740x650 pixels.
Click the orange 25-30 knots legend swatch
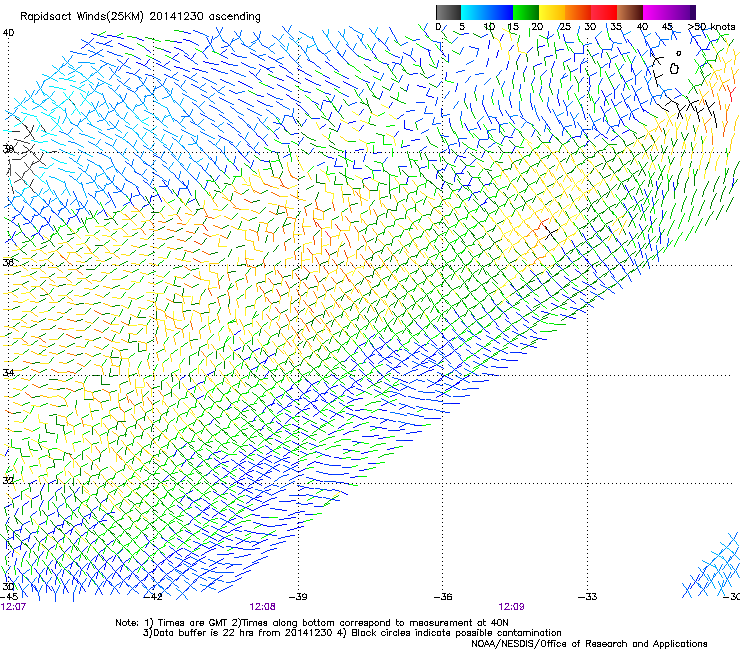point(578,12)
